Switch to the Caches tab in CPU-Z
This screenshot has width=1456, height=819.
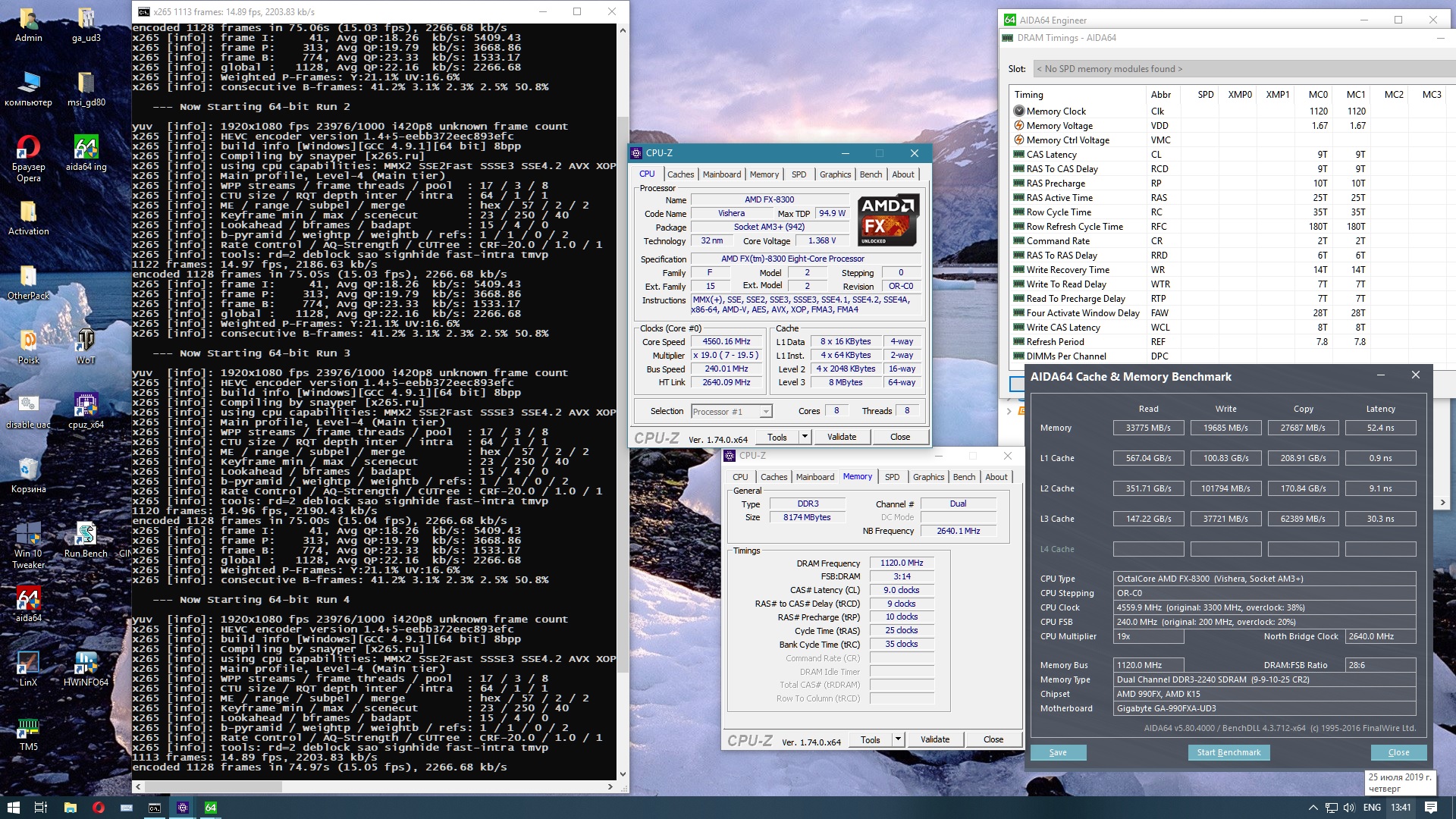click(x=680, y=174)
